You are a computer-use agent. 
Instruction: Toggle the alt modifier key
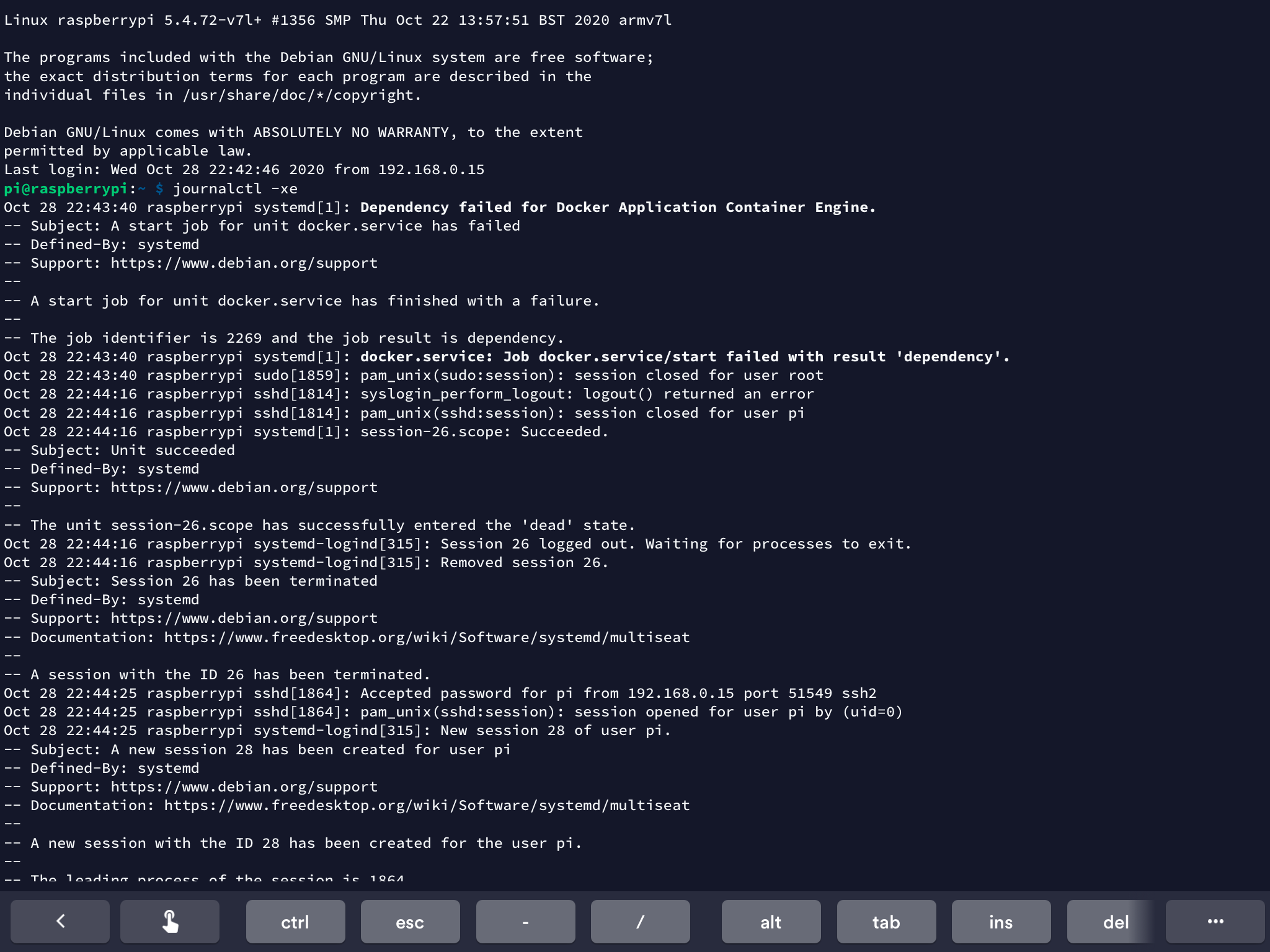click(x=771, y=922)
